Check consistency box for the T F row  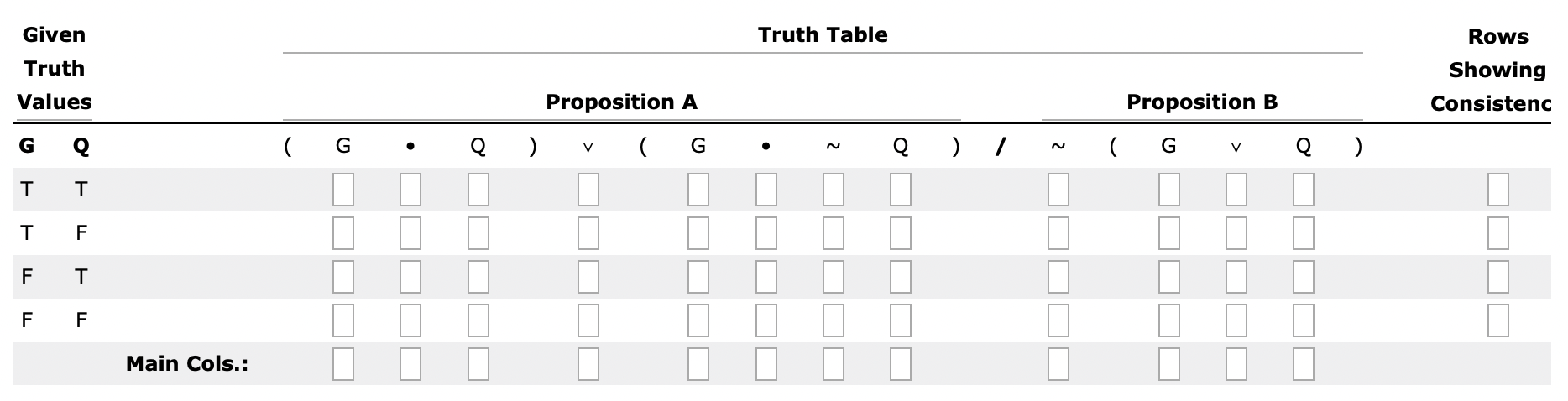[x=1498, y=233]
